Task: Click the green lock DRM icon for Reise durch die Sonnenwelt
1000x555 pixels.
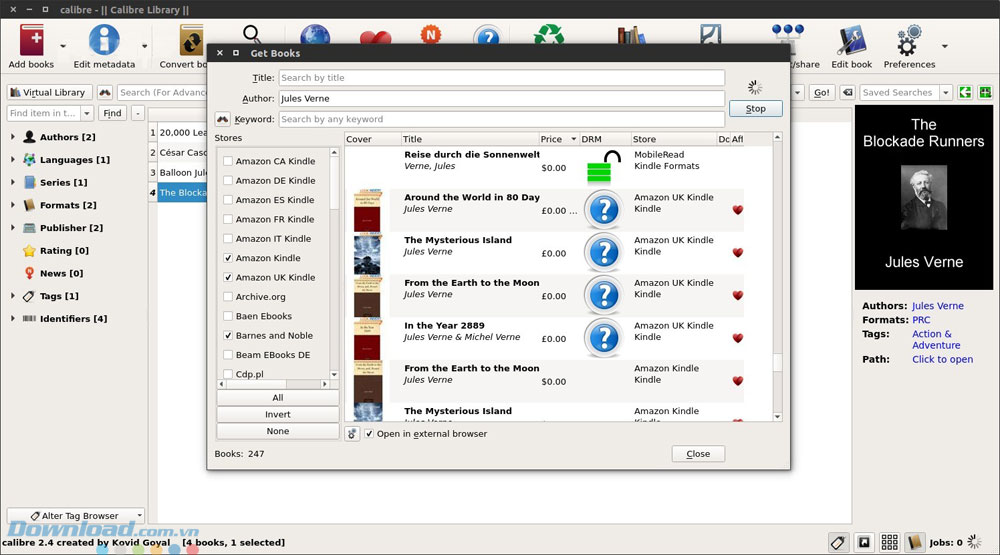Action: [603, 167]
